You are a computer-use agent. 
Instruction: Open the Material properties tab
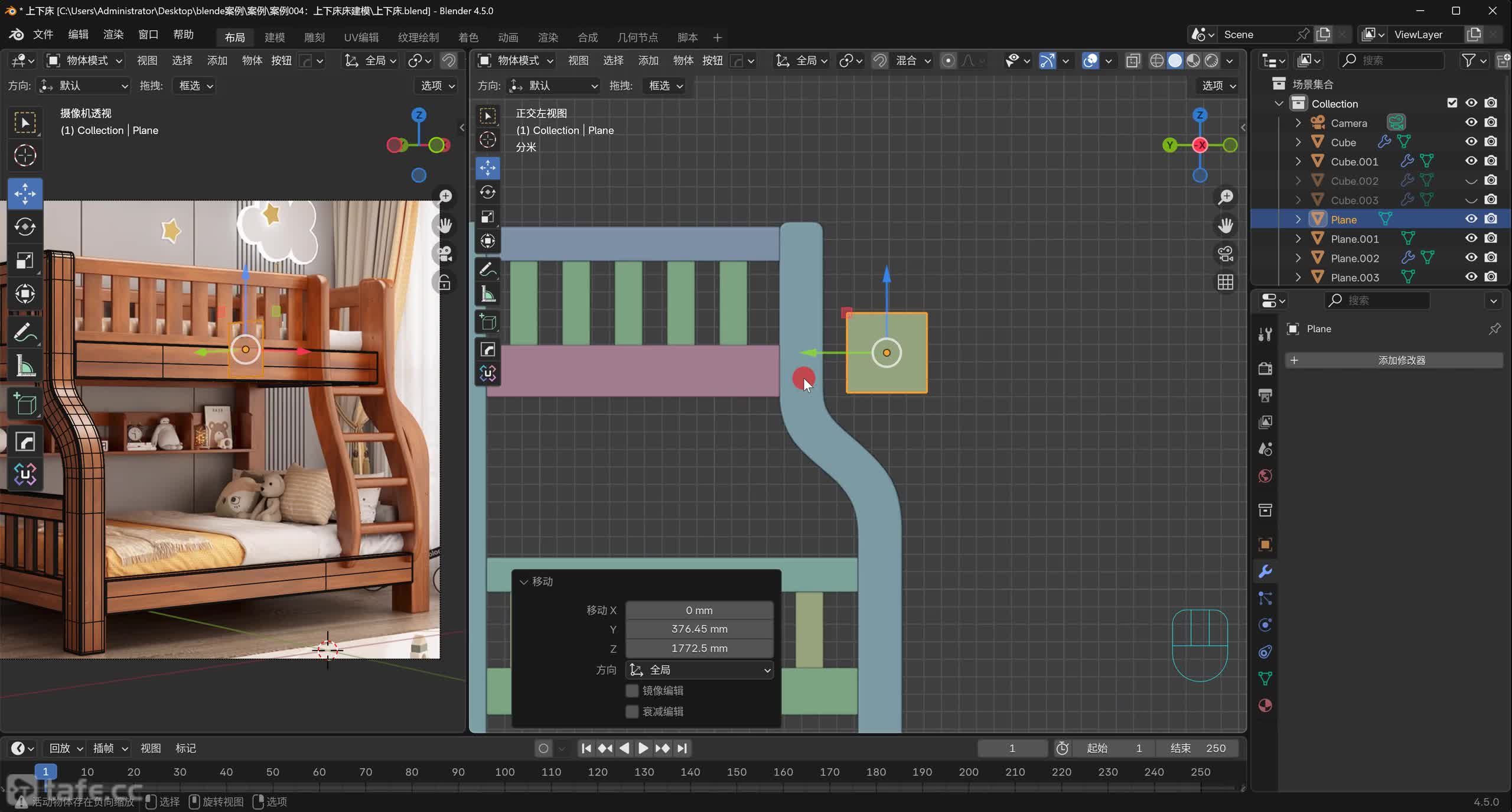click(x=1265, y=706)
